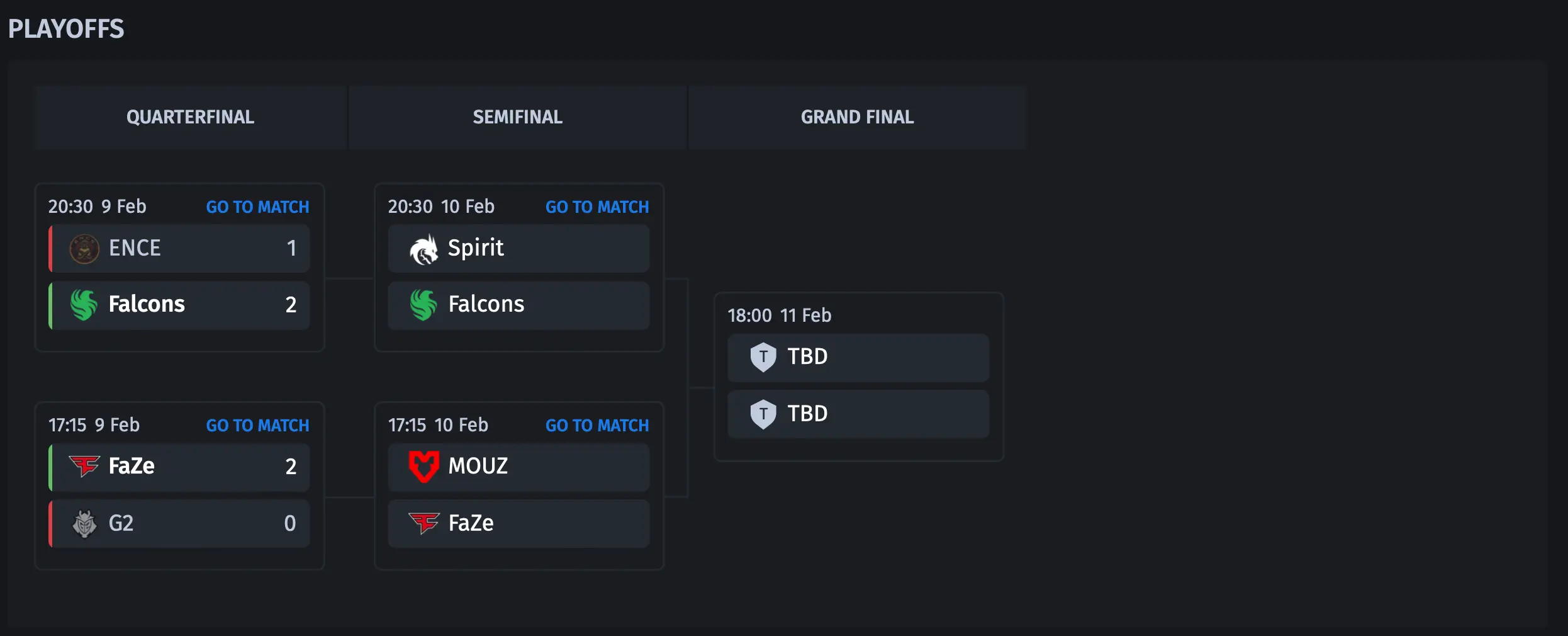Click the ENCE team logo in quarterfinal
Screen dimensions: 1568x636
pos(84,249)
